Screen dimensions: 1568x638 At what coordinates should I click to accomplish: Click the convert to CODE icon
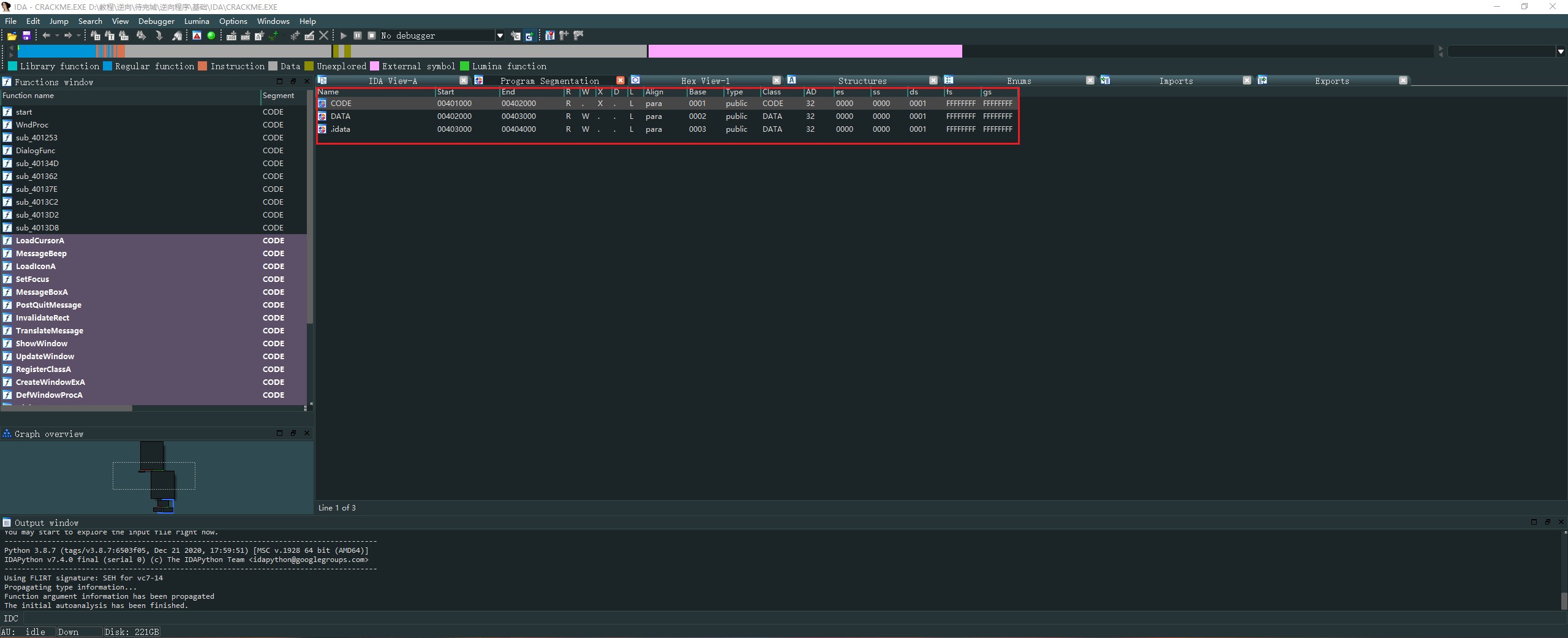tap(231, 36)
